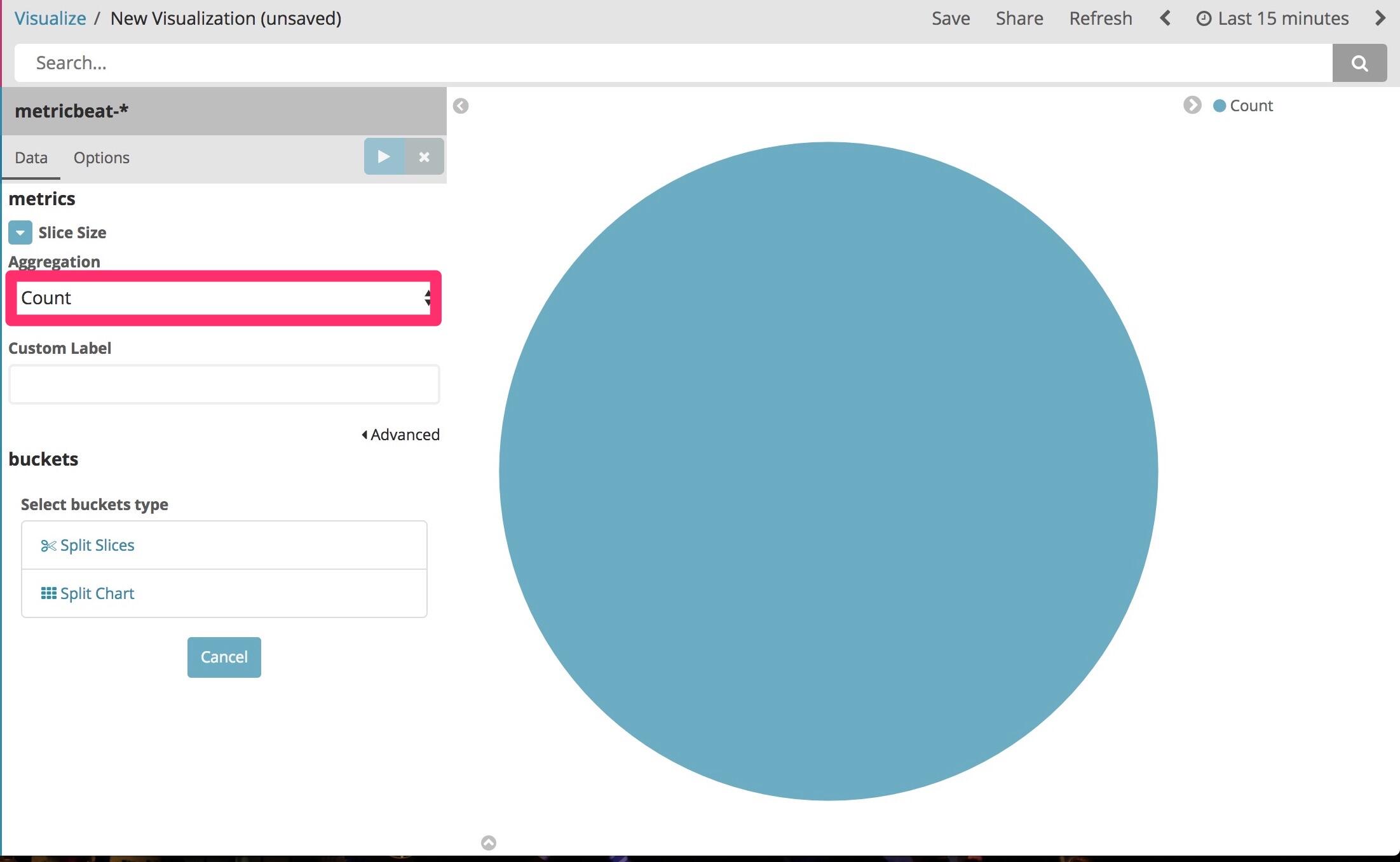The image size is (1400, 862).
Task: Switch to the Options tab
Action: 101,158
